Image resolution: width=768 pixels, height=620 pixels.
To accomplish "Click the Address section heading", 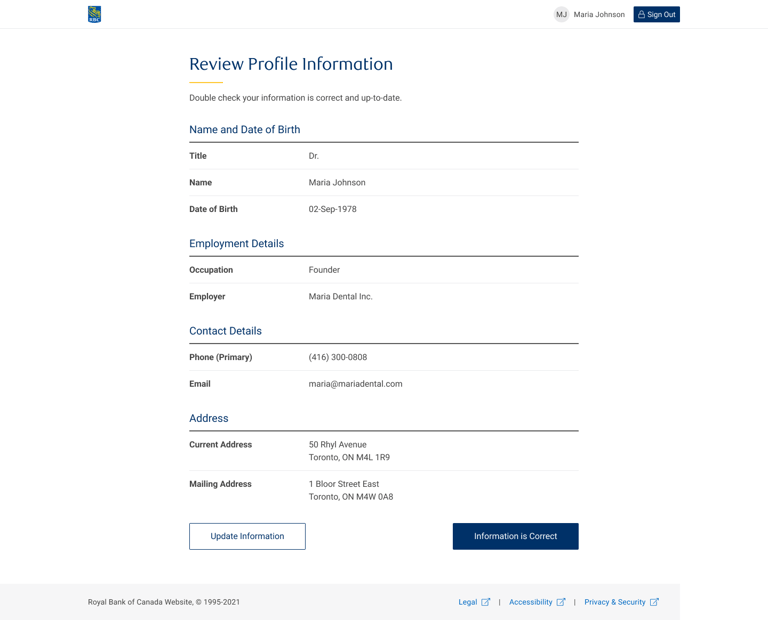I will pyautogui.click(x=209, y=418).
